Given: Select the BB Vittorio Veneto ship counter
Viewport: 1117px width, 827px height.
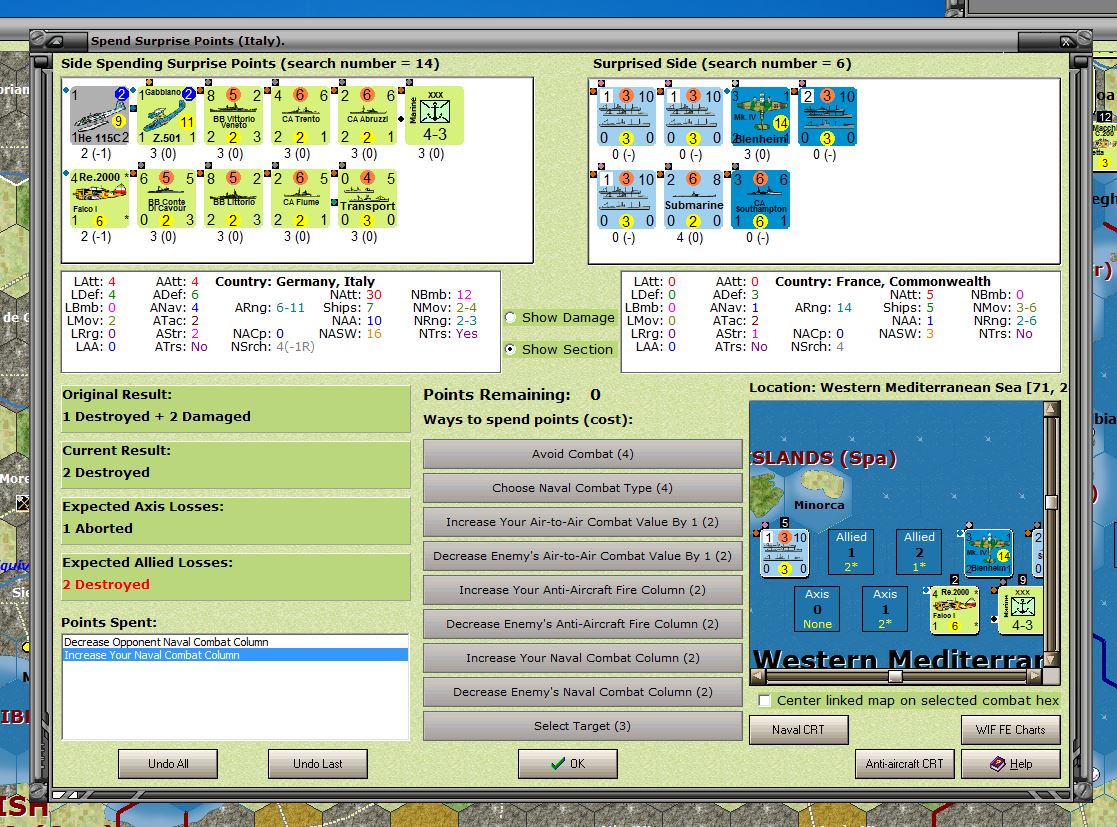Looking at the screenshot, I should 234,115.
